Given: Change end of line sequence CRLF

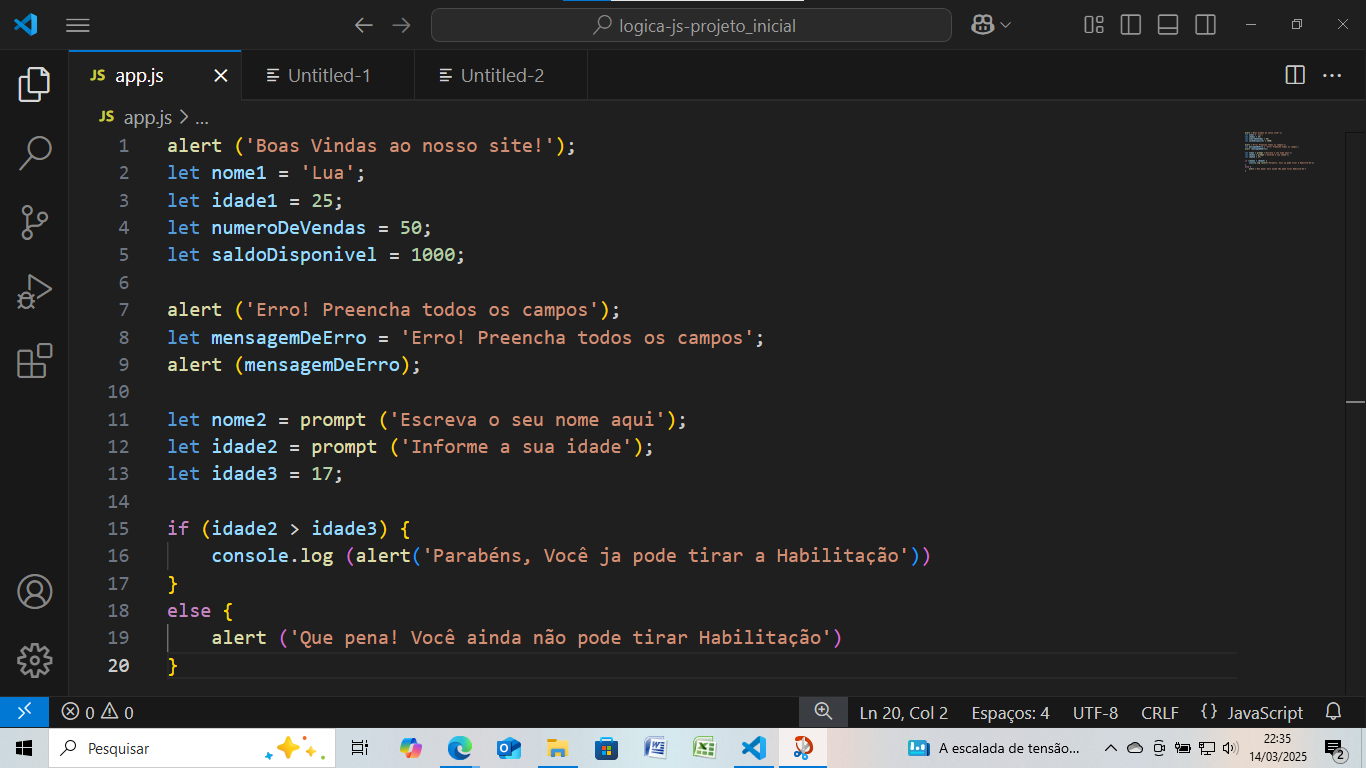Looking at the screenshot, I should tap(1159, 713).
